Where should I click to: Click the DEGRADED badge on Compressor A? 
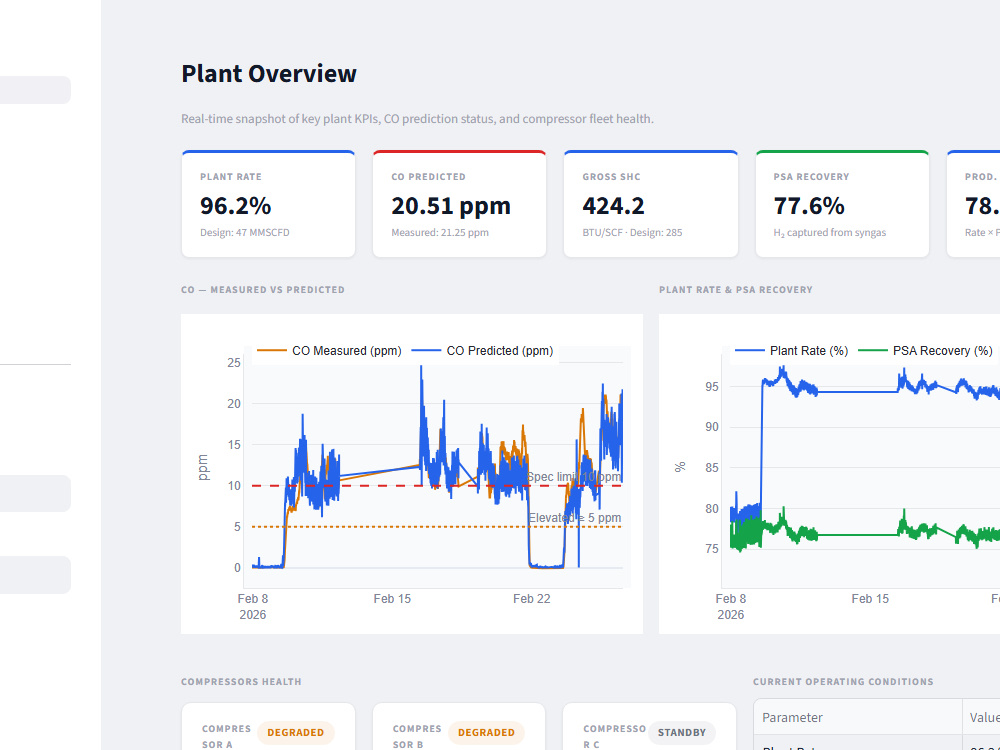(295, 733)
